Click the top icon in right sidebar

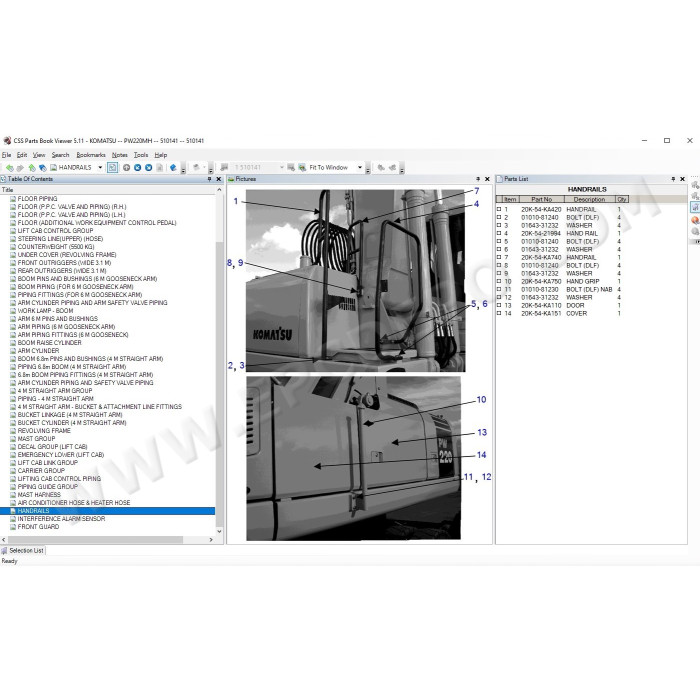point(695,184)
